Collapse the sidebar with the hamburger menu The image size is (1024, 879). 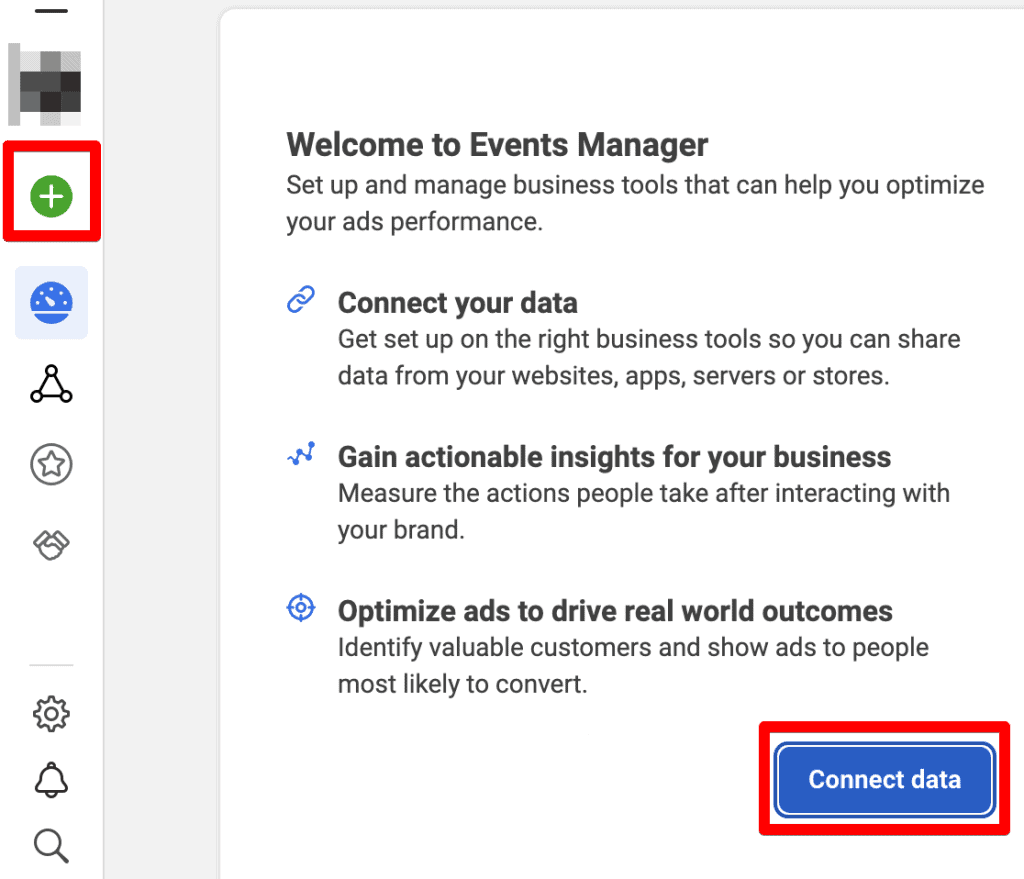click(51, 10)
